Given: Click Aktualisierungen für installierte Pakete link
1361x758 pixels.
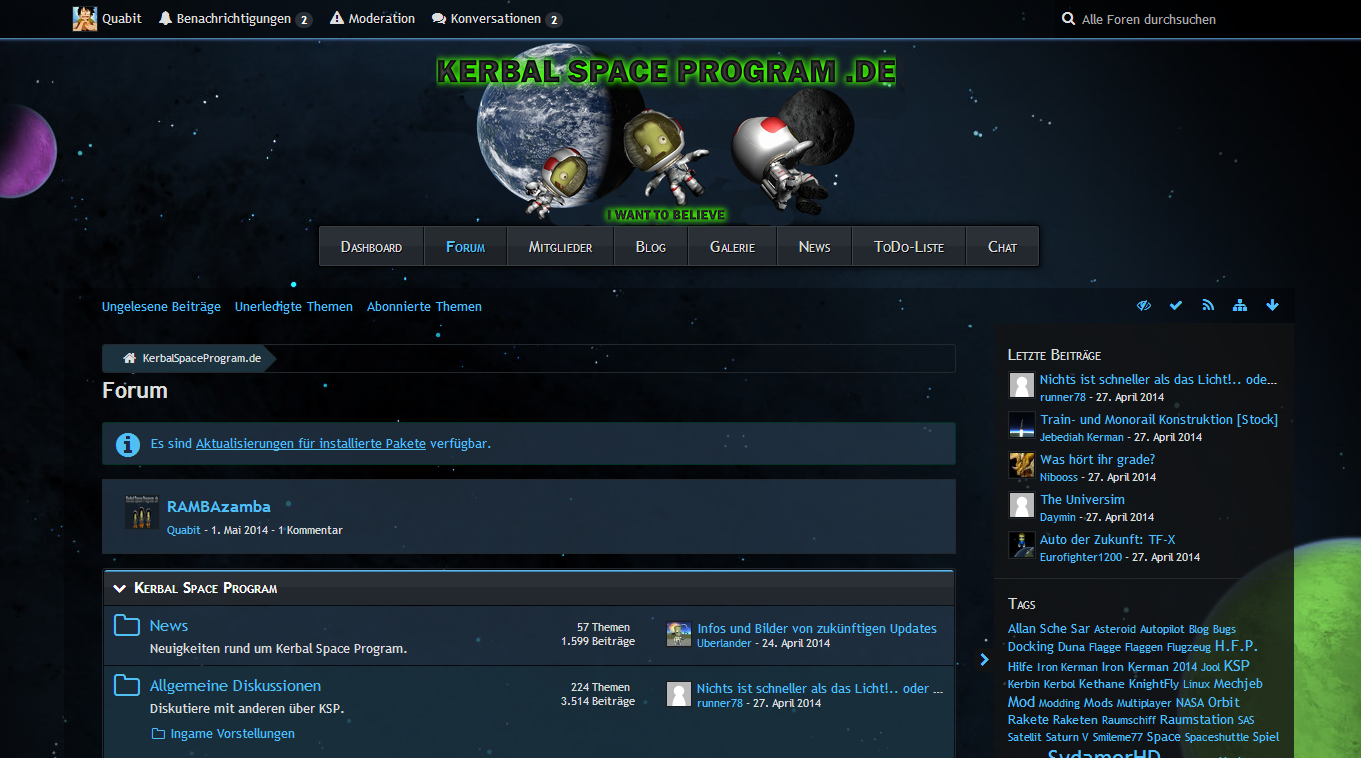Looking at the screenshot, I should click(311, 444).
